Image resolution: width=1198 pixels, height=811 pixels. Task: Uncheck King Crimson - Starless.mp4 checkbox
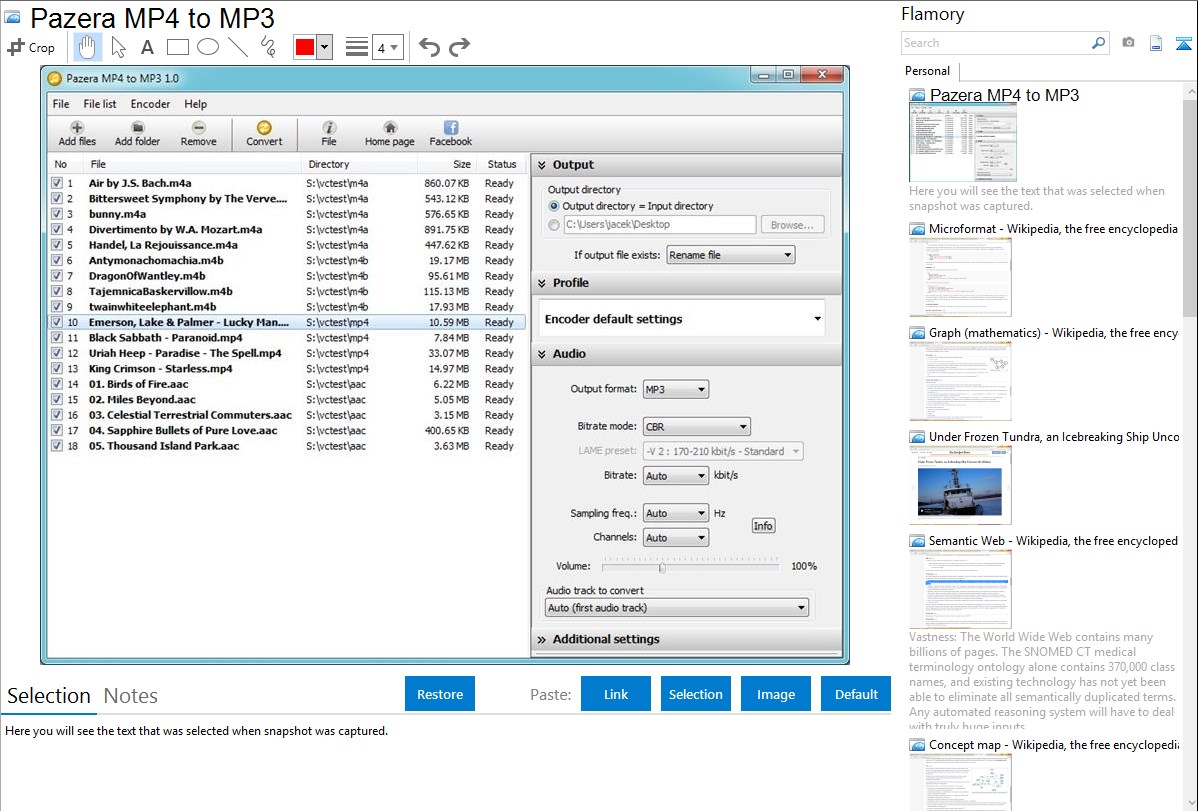57,368
